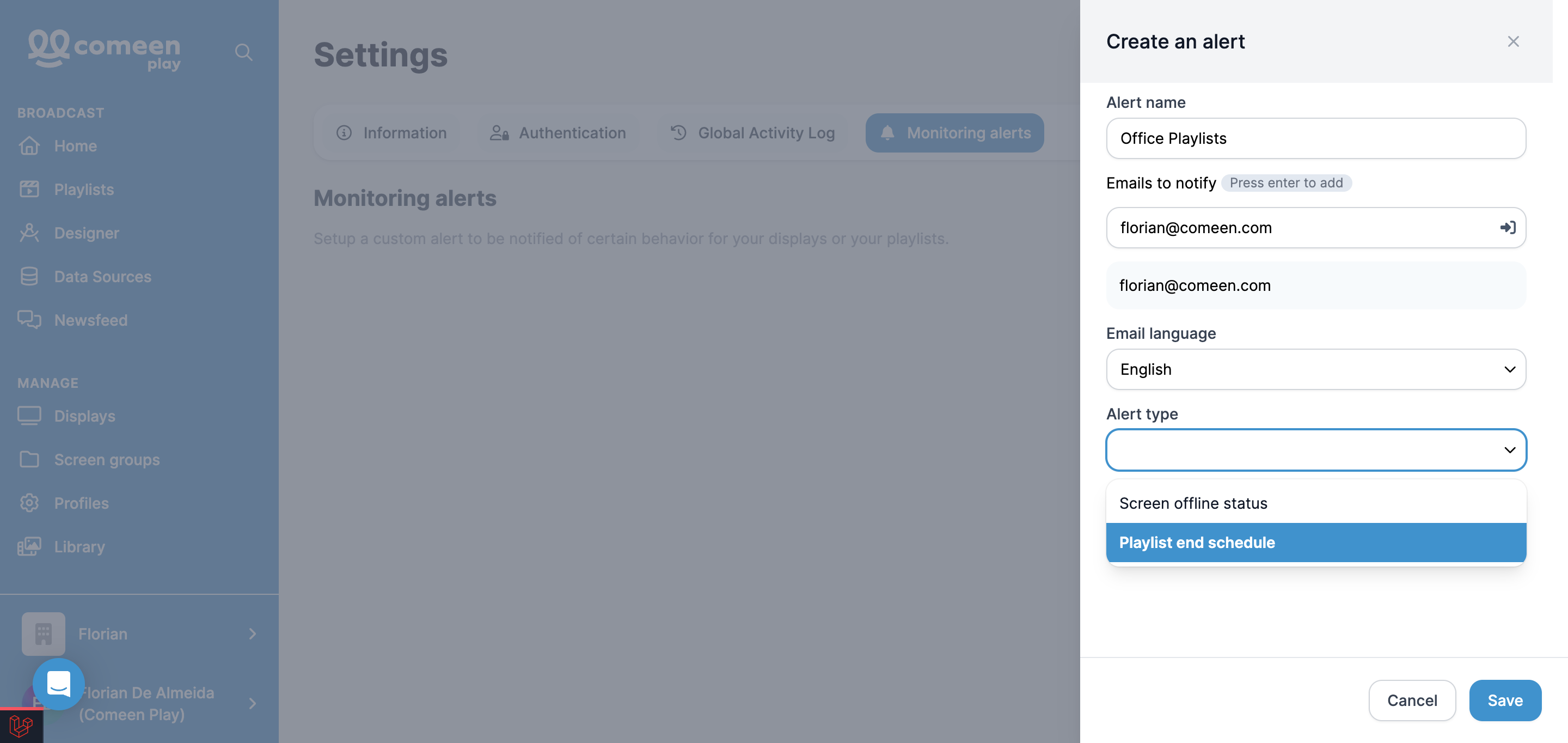The image size is (1568, 743).
Task: Close the Create an alert panel
Action: 1513,41
